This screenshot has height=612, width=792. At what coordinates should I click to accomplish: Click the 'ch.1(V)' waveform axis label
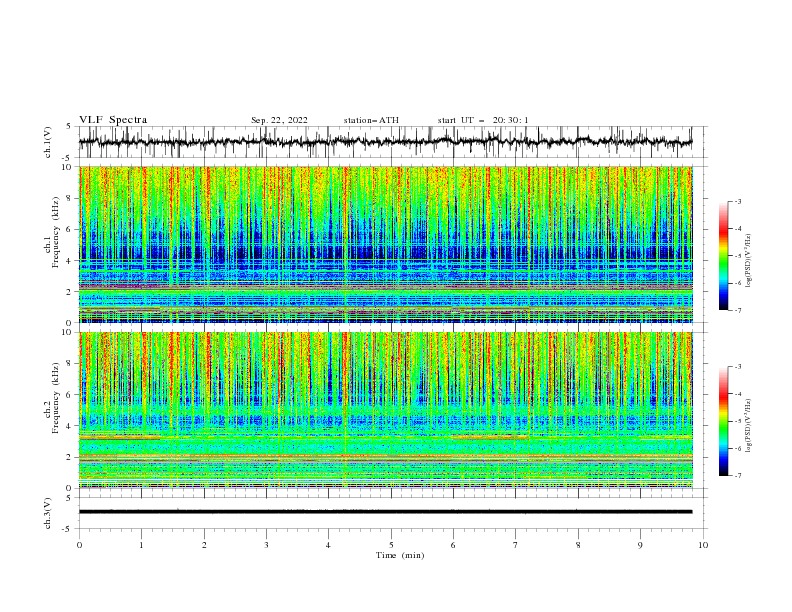(x=48, y=142)
